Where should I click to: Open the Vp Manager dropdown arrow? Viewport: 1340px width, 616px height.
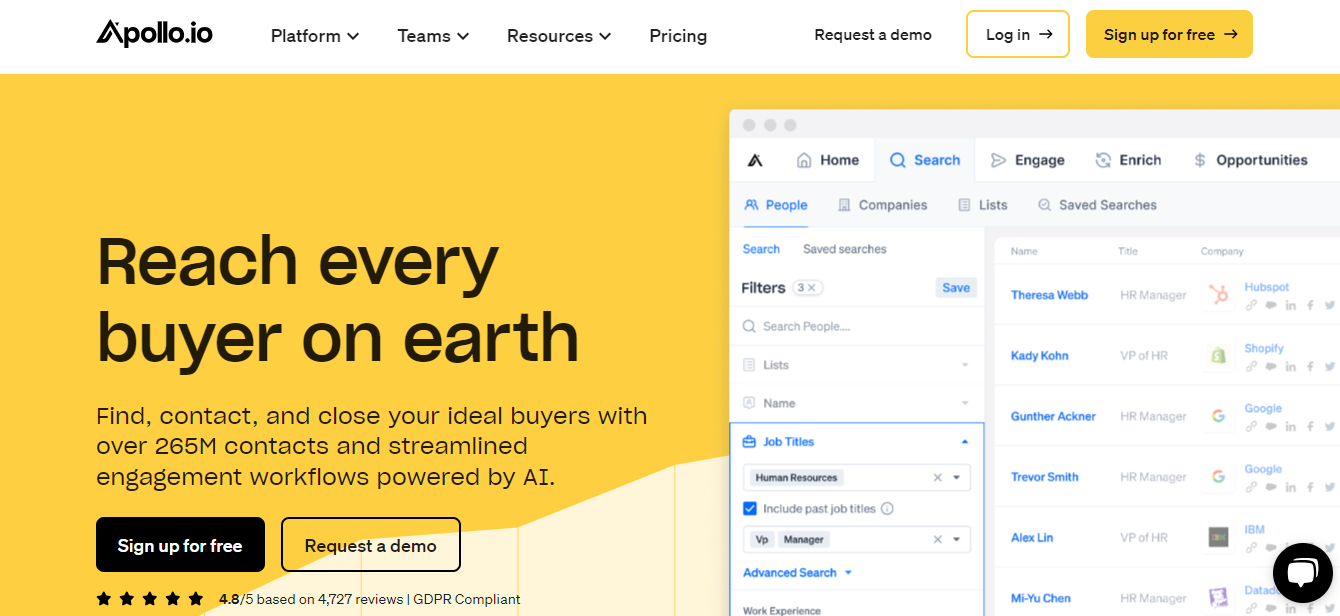pyautogui.click(x=957, y=539)
